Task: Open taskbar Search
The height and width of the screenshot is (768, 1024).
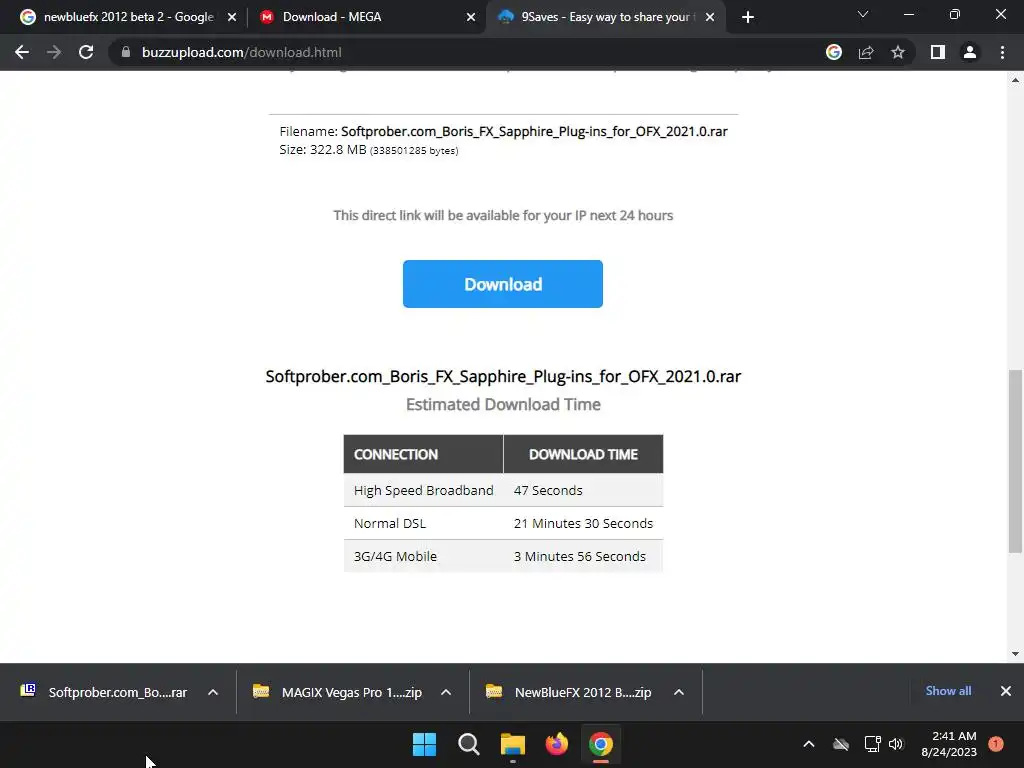Action: [x=469, y=744]
